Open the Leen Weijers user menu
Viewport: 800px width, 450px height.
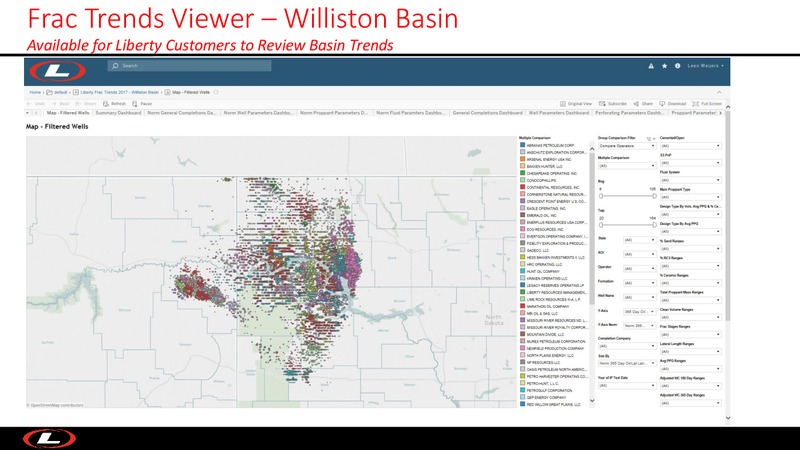tap(705, 66)
